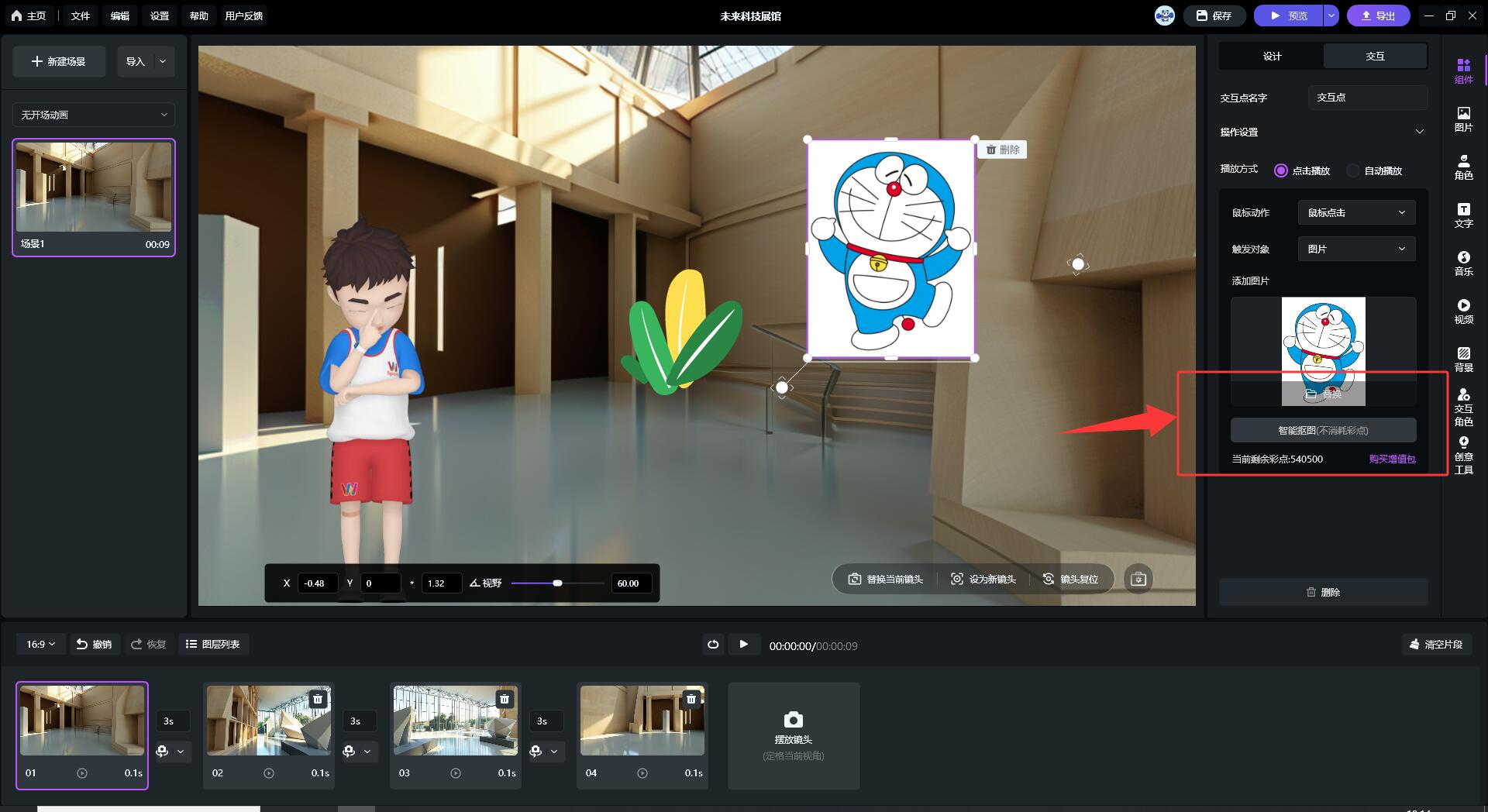
Task: Open the 音乐 music panel
Action: click(1462, 263)
